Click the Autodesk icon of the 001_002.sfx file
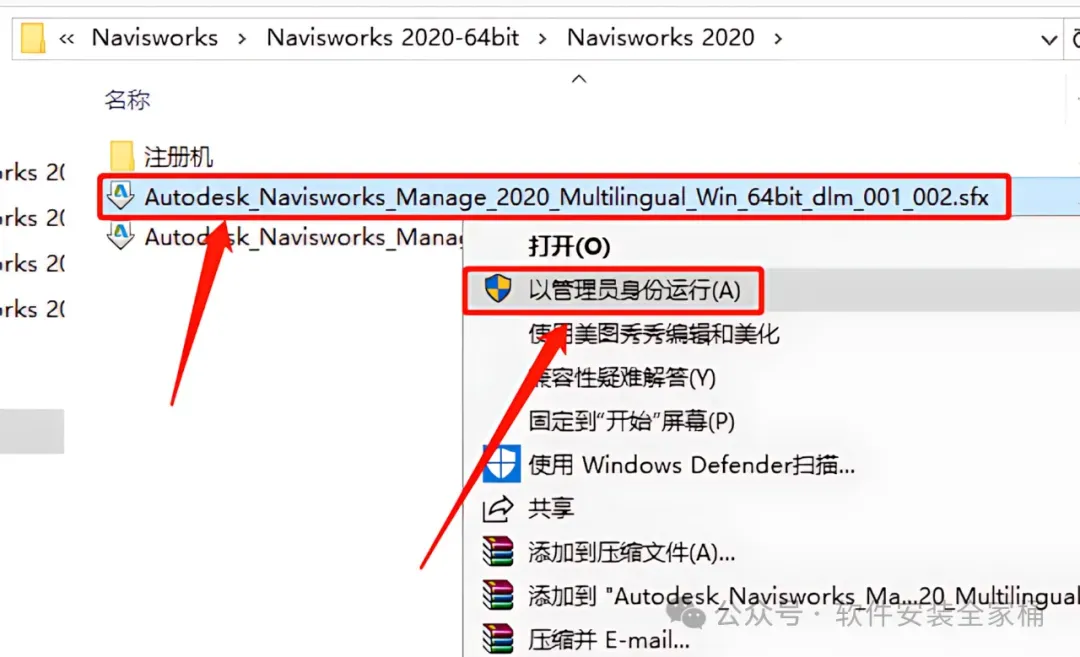Viewport: 1080px width, 657px height. pyautogui.click(x=121, y=196)
